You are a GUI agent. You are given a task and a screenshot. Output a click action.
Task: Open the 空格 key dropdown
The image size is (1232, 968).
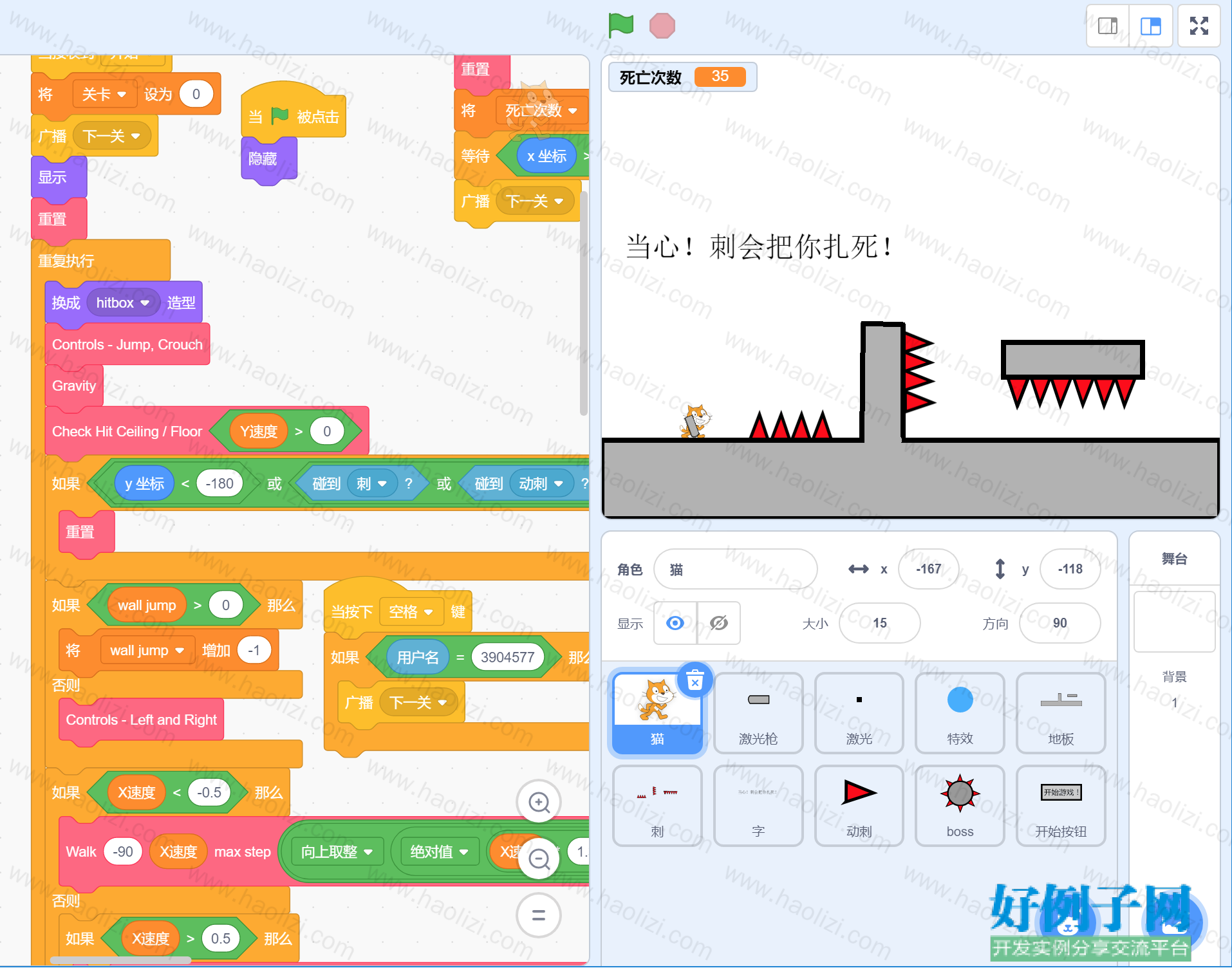pos(411,611)
